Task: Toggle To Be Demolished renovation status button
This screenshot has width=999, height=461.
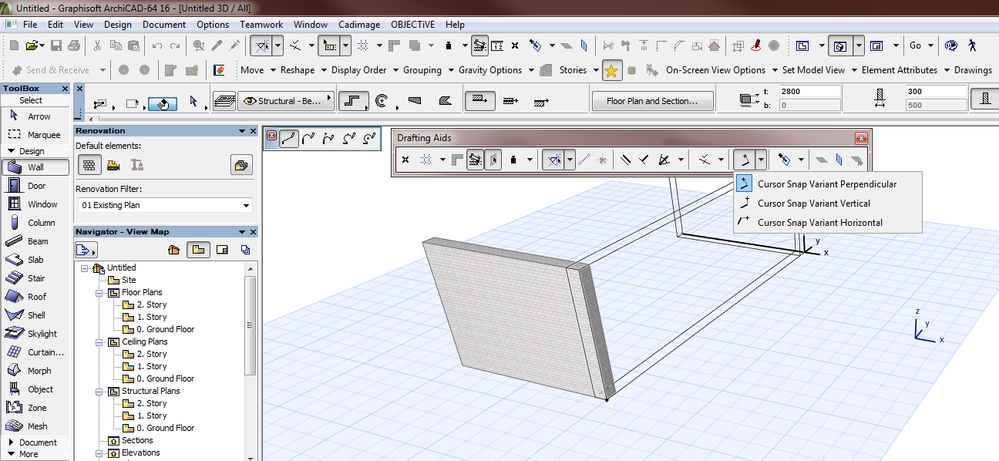Action: pos(113,165)
